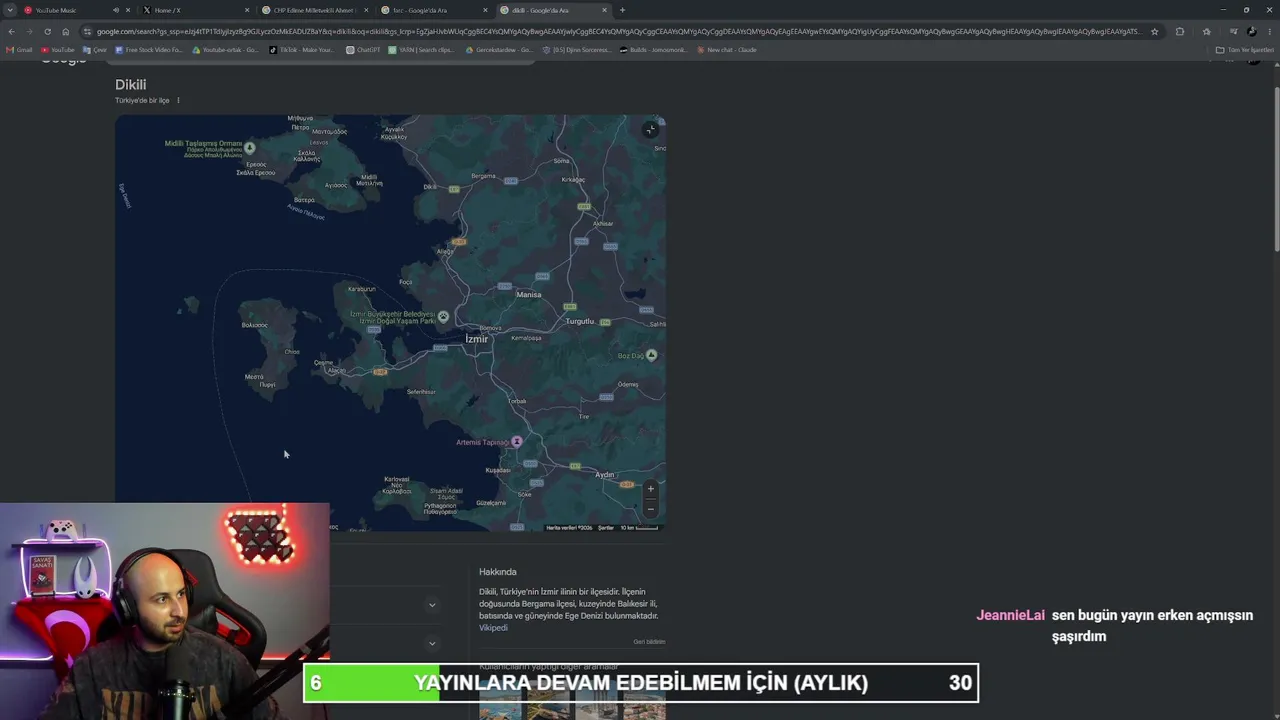
Task: Open the YouTube bookmark
Action: tap(56, 50)
